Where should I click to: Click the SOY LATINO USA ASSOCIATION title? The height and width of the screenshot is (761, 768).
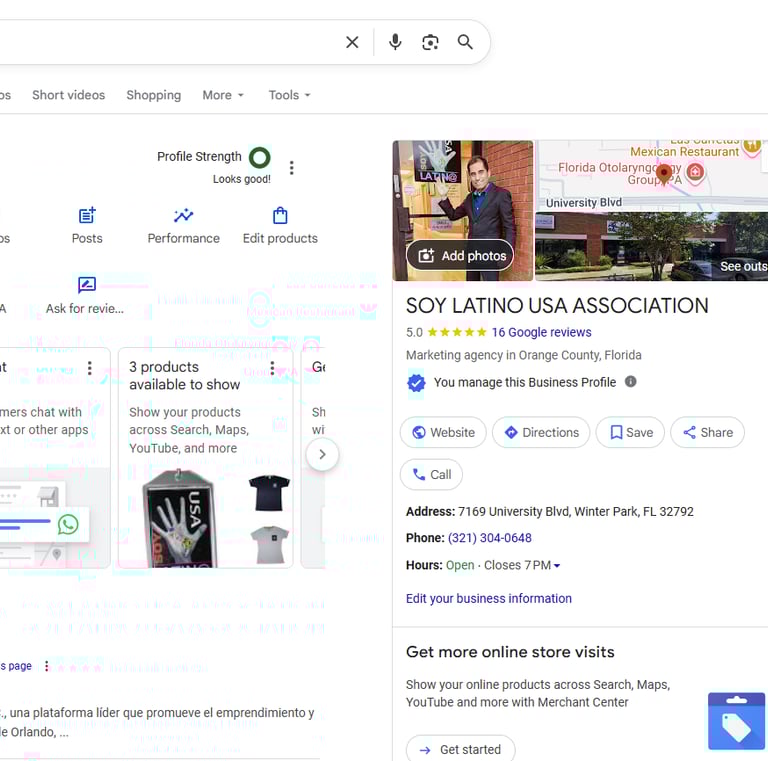[x=557, y=306]
